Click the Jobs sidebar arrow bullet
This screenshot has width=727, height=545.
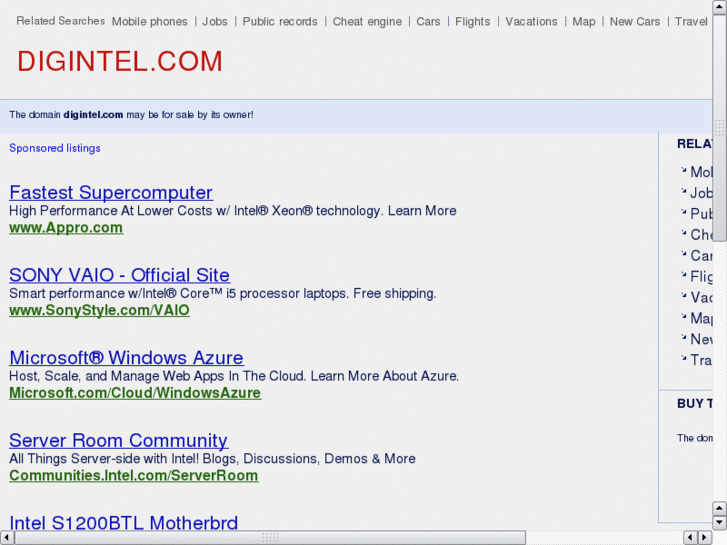(x=683, y=191)
